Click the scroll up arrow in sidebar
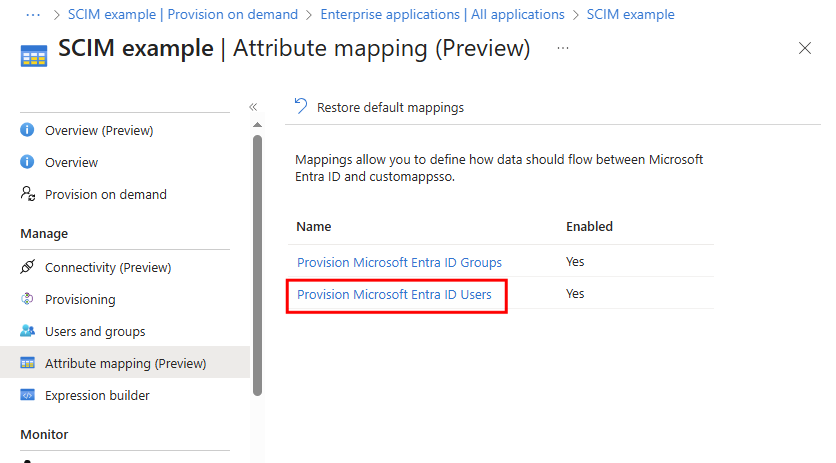Viewport: 836px width, 463px height. [x=258, y=125]
